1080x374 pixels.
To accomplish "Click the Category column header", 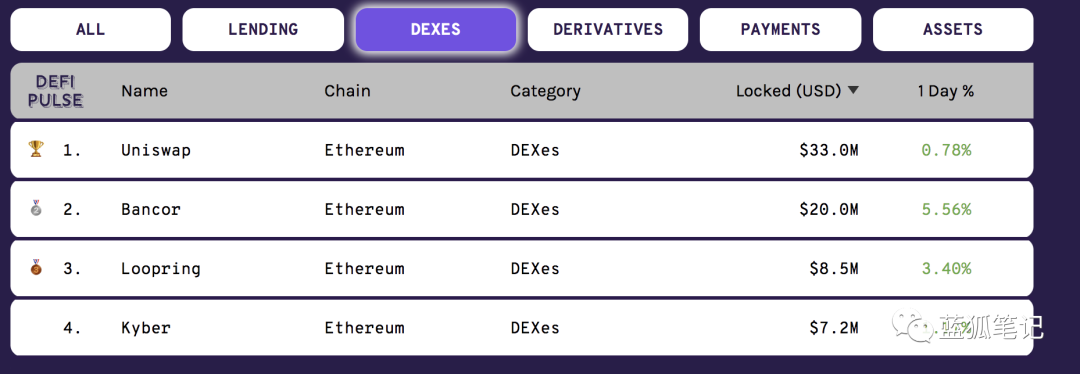I will click(545, 91).
